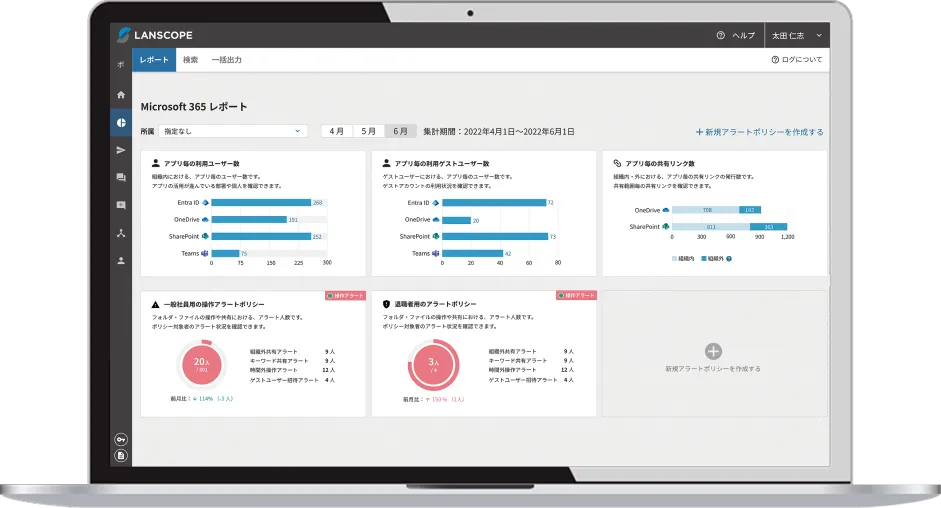
Task: Click the 組織外 legend swatch
Action: click(x=704, y=259)
